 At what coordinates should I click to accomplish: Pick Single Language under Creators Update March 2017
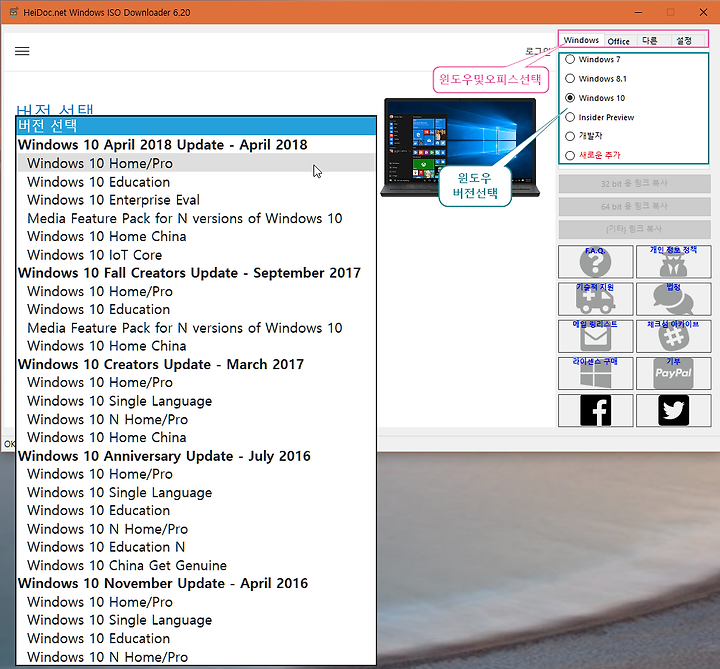(196, 401)
